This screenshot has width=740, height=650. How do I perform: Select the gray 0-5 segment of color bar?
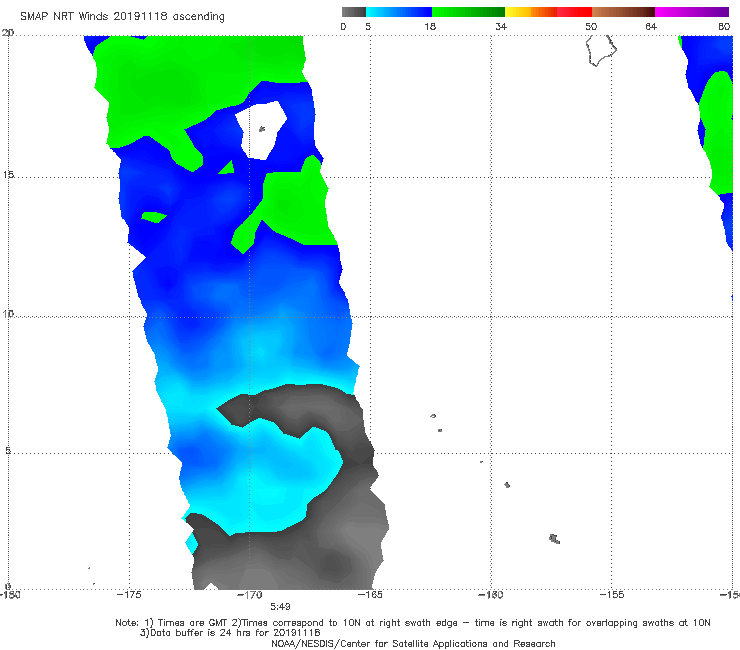coord(354,12)
